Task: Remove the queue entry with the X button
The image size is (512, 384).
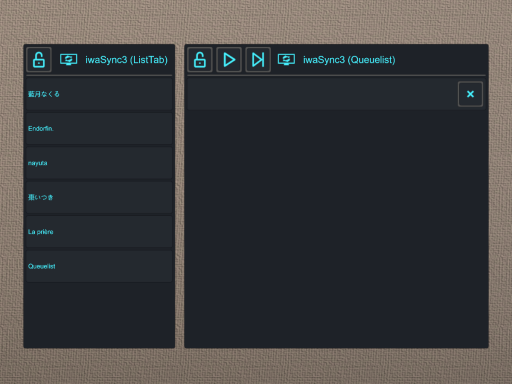Action: (x=470, y=94)
